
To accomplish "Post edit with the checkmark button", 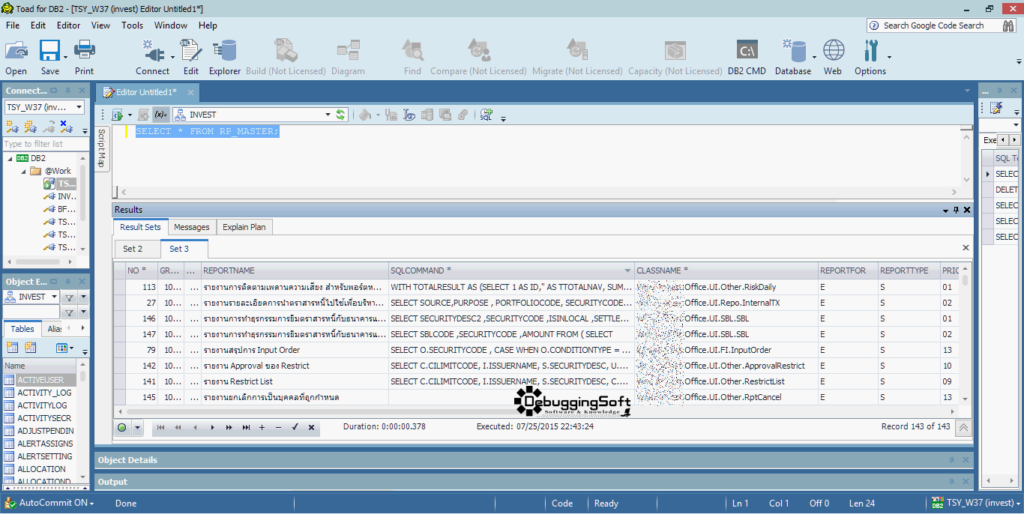I will [295, 427].
